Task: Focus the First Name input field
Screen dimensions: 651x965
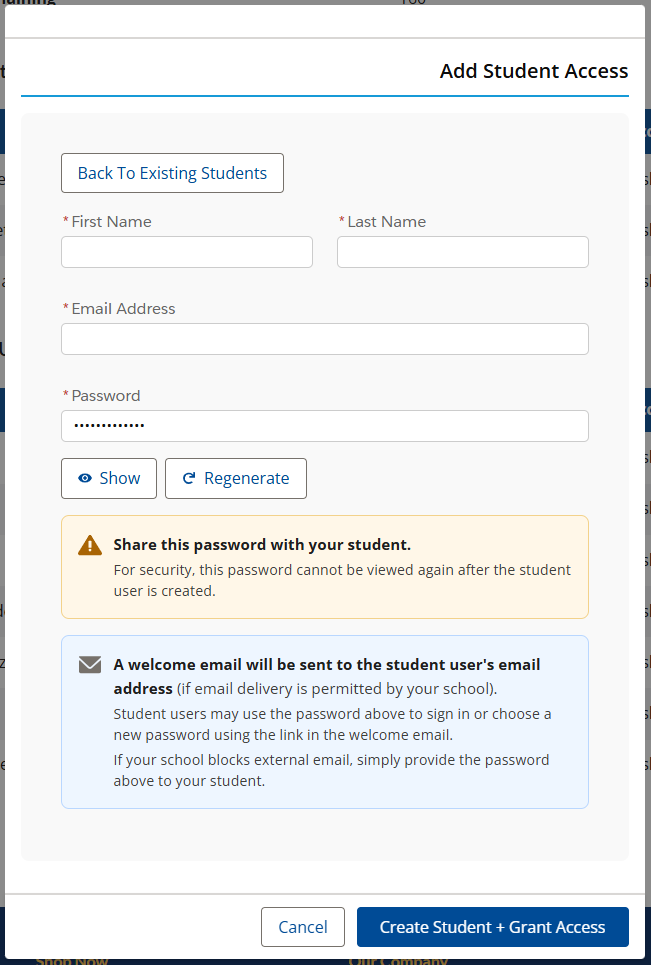Action: pyautogui.click(x=187, y=252)
